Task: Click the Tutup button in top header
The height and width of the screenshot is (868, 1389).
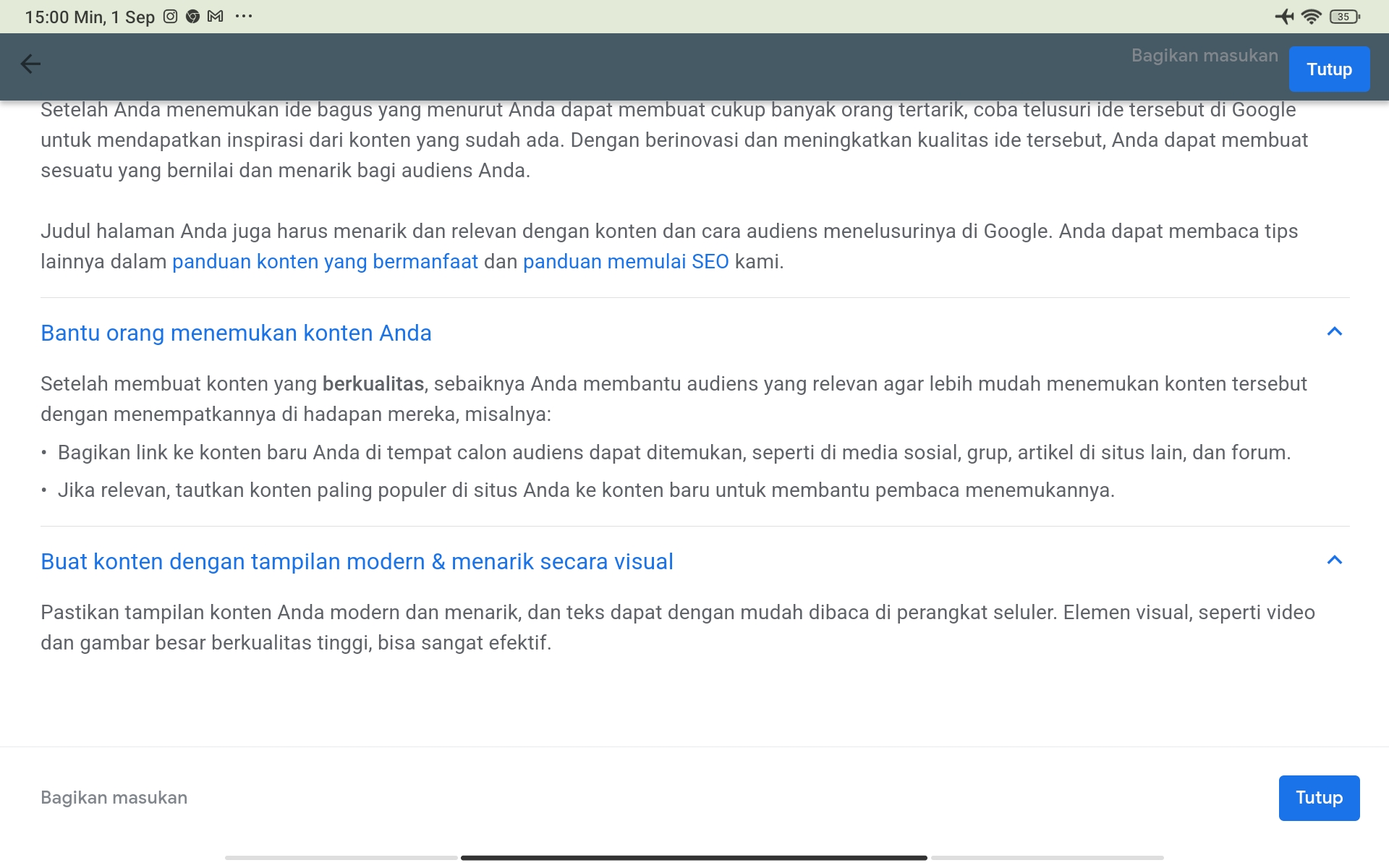Action: 1329,69
